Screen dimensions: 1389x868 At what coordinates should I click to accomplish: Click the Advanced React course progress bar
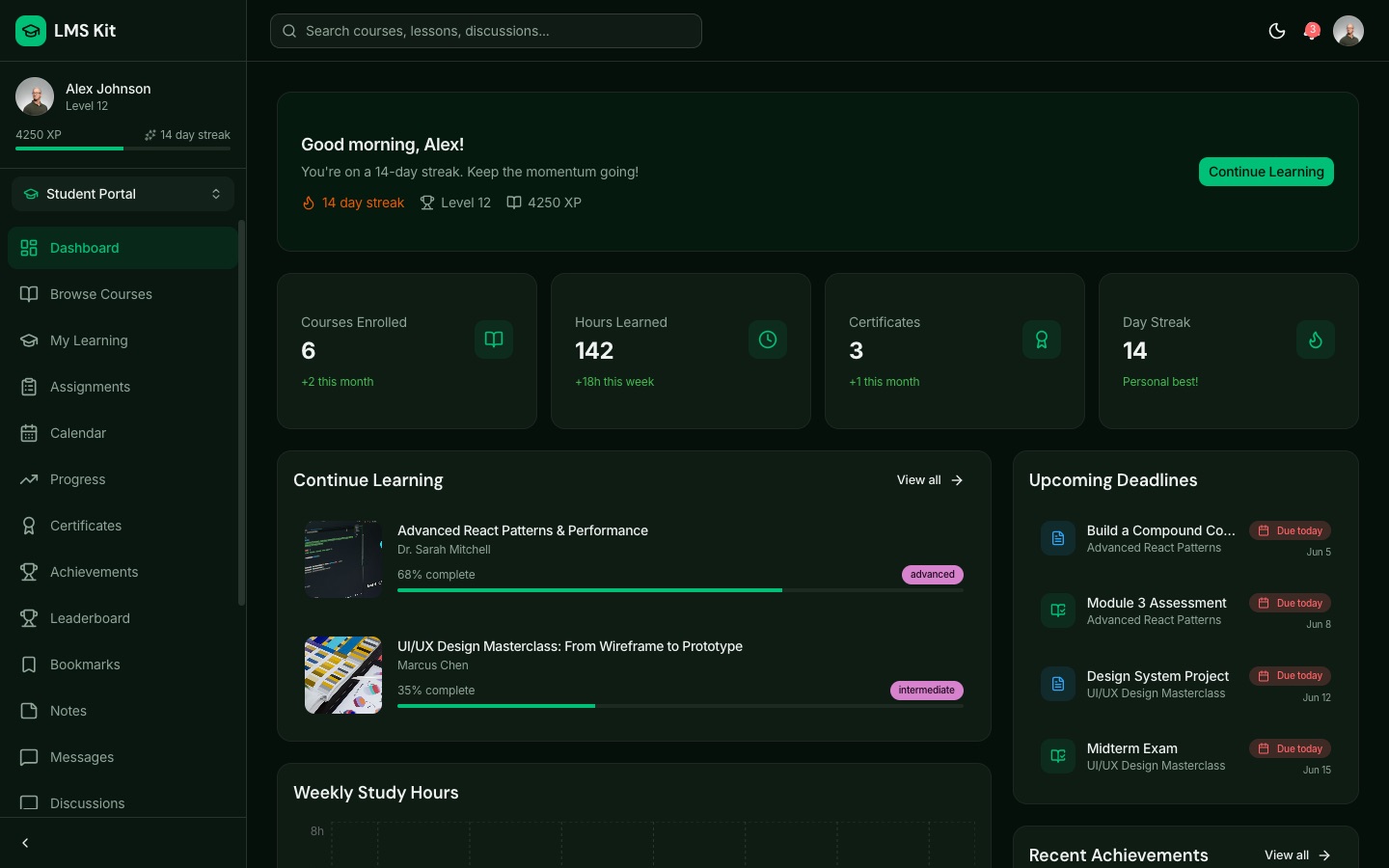click(680, 590)
